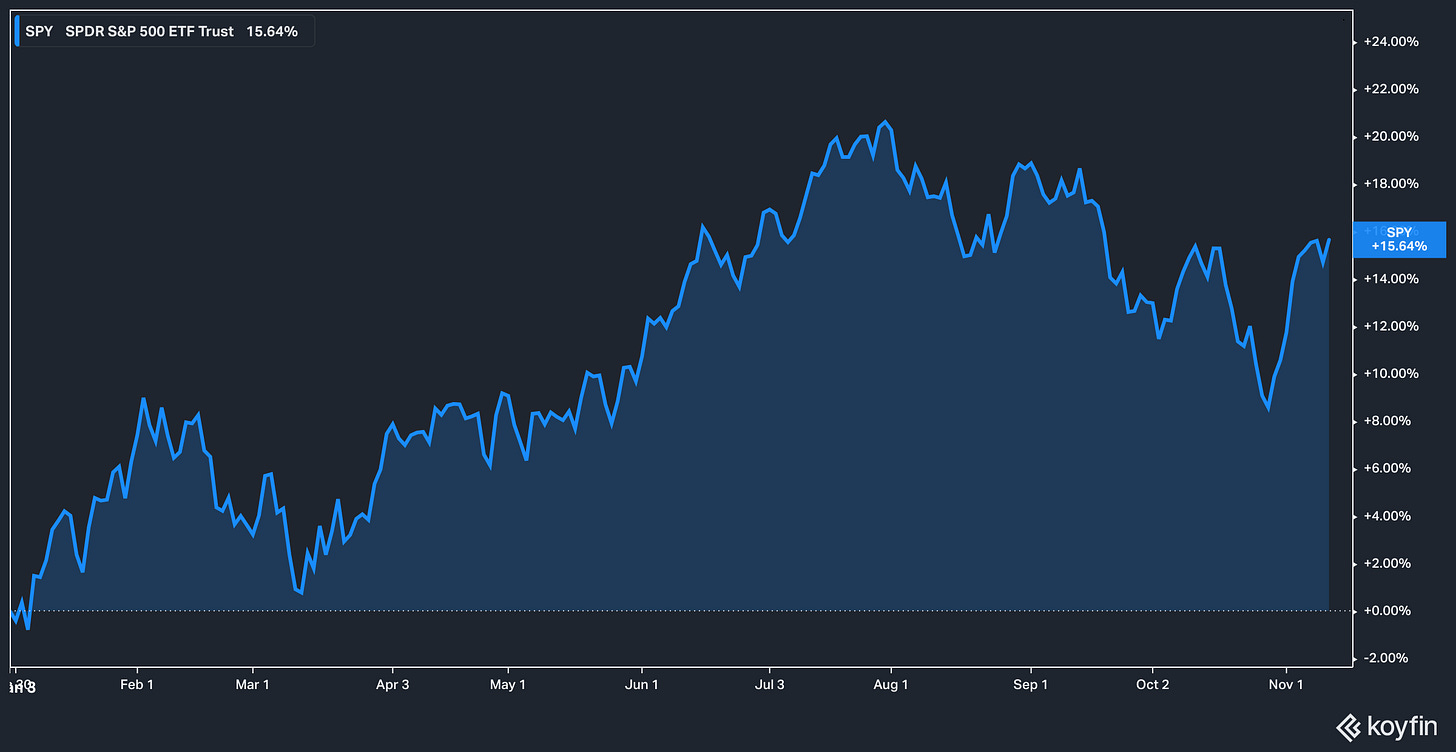Screen dimensions: 1456x752
Task: Click the +24.00% axis label
Action: pos(1391,42)
